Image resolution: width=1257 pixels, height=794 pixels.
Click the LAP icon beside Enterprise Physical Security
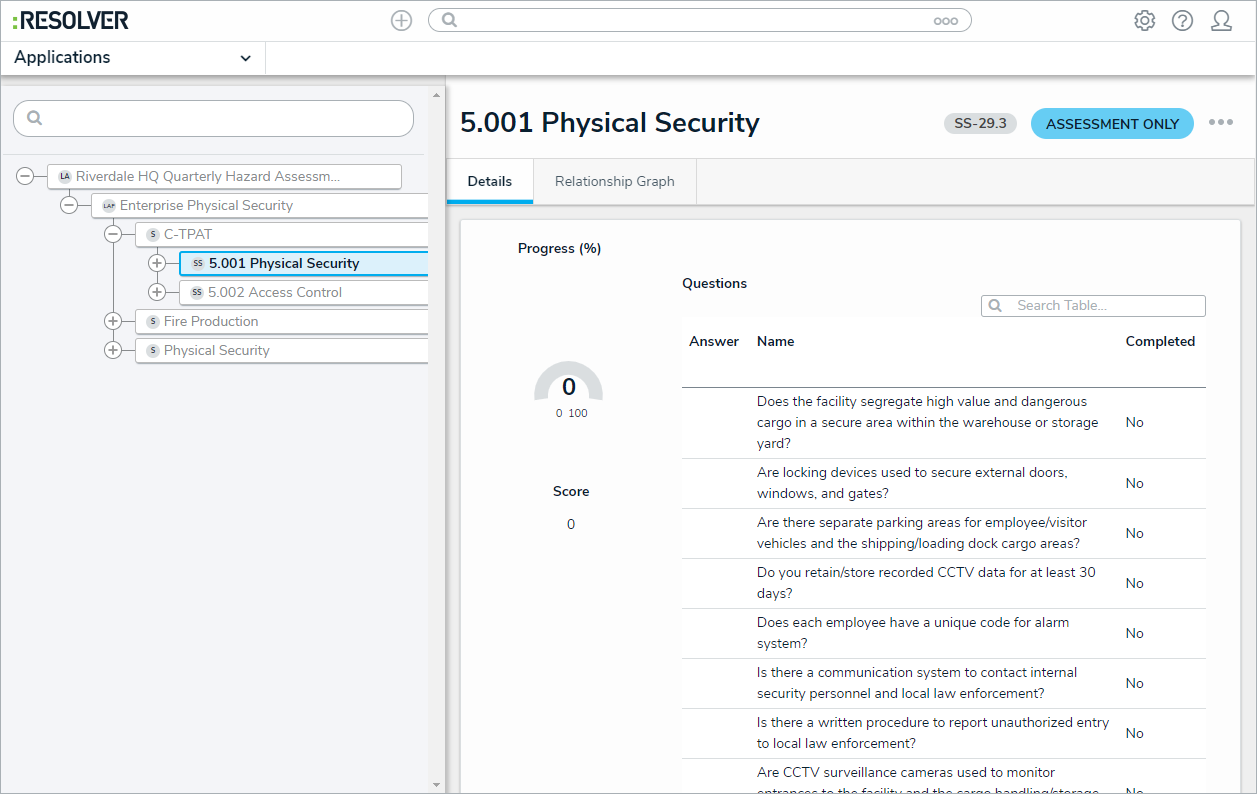click(x=109, y=205)
